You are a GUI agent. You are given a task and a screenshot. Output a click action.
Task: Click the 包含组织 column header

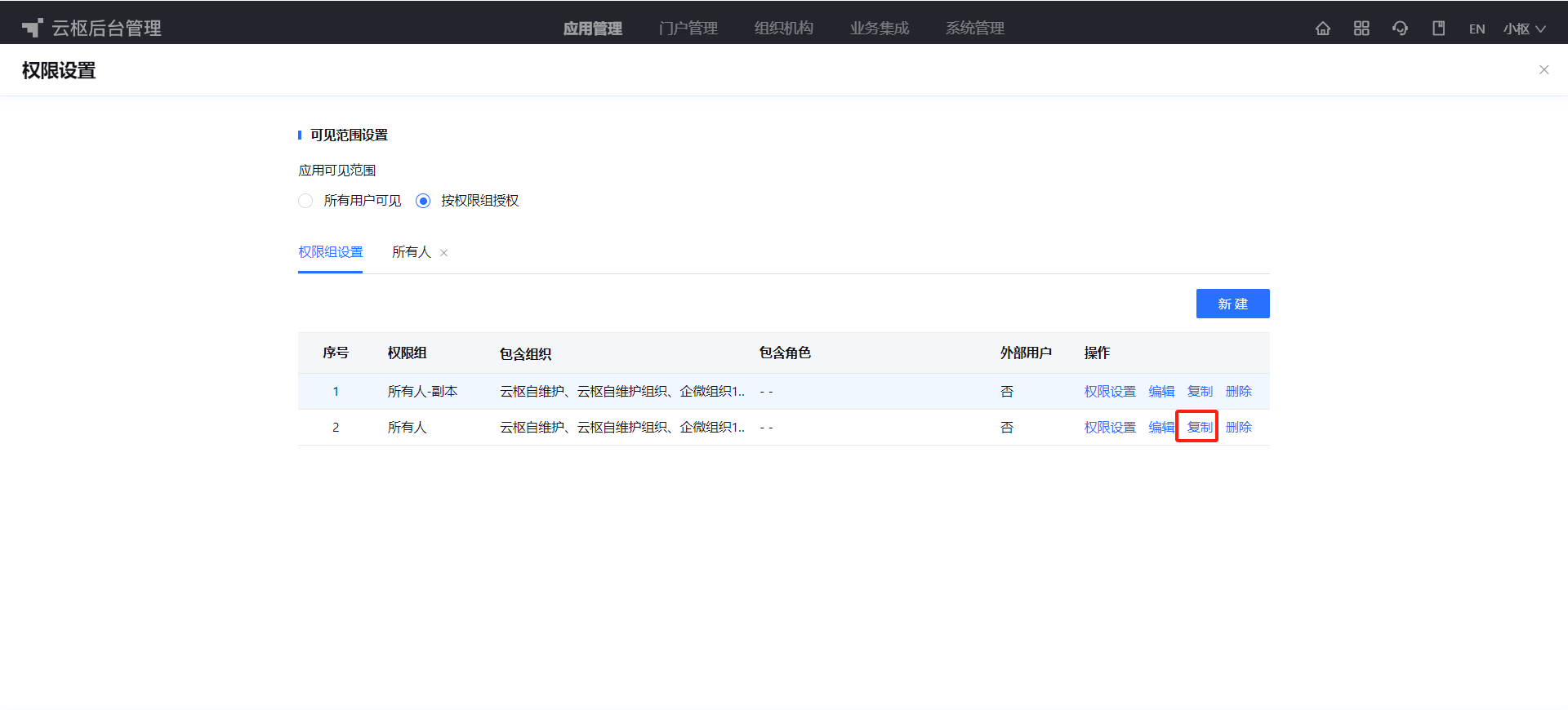(525, 353)
